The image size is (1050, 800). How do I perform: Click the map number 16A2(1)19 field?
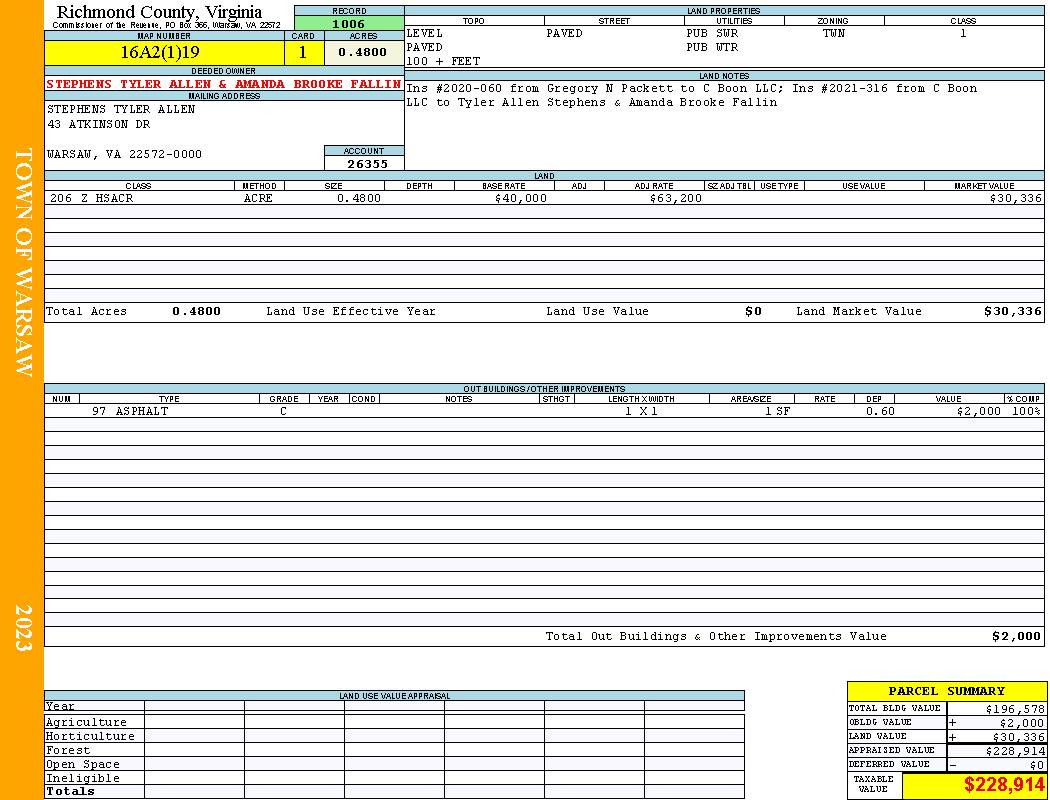pos(164,53)
